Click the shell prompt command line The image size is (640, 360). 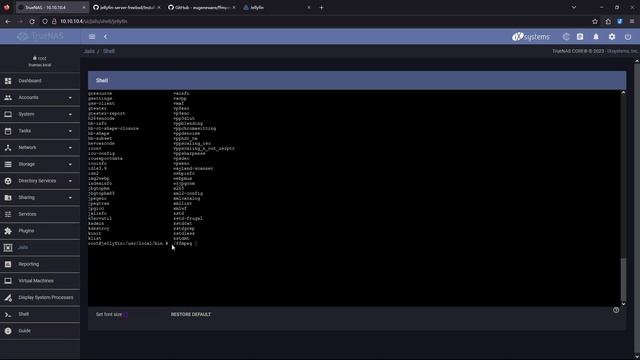click(x=143, y=243)
